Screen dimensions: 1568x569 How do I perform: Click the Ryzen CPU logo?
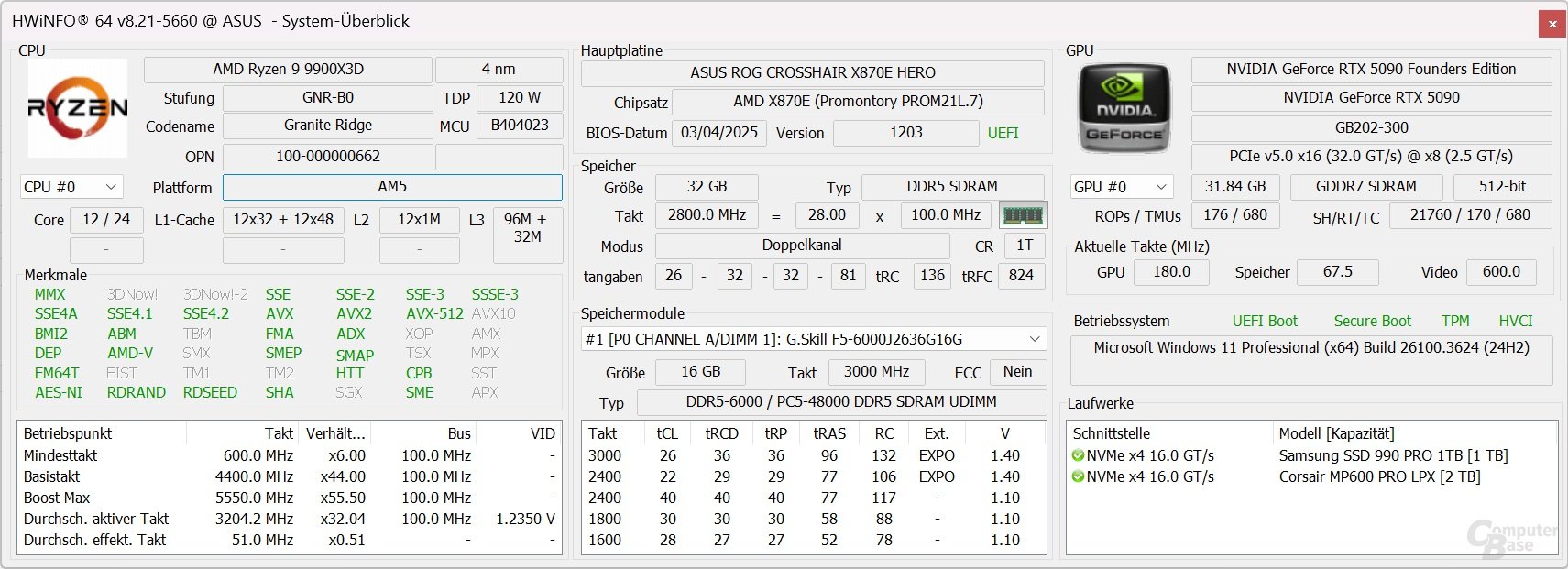(78, 109)
